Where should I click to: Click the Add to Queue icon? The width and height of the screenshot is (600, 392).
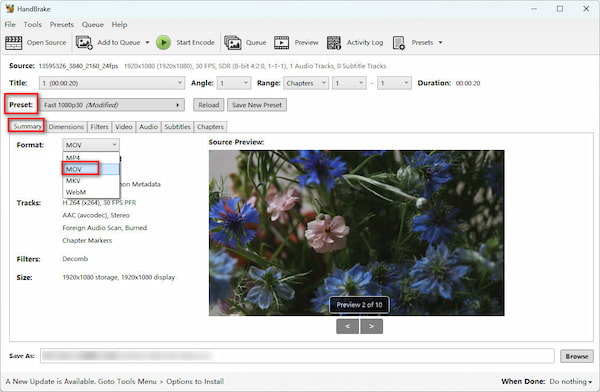pyautogui.click(x=84, y=42)
